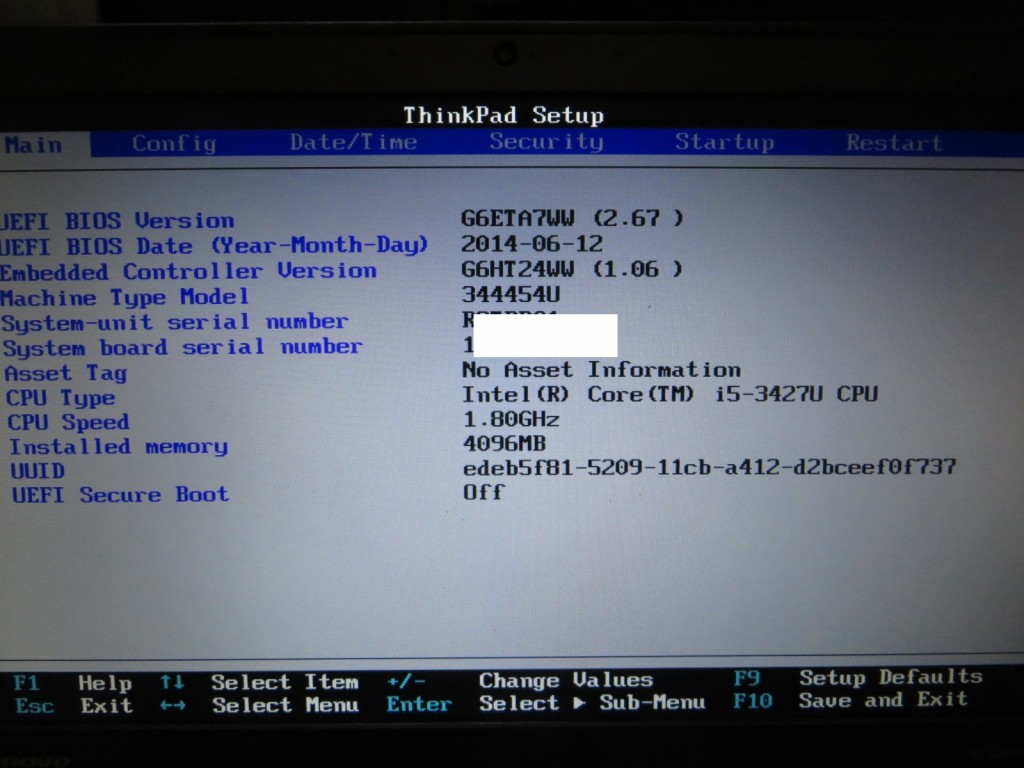The image size is (1024, 768).
Task: Click the up-down arrows icon
Action: [x=172, y=682]
